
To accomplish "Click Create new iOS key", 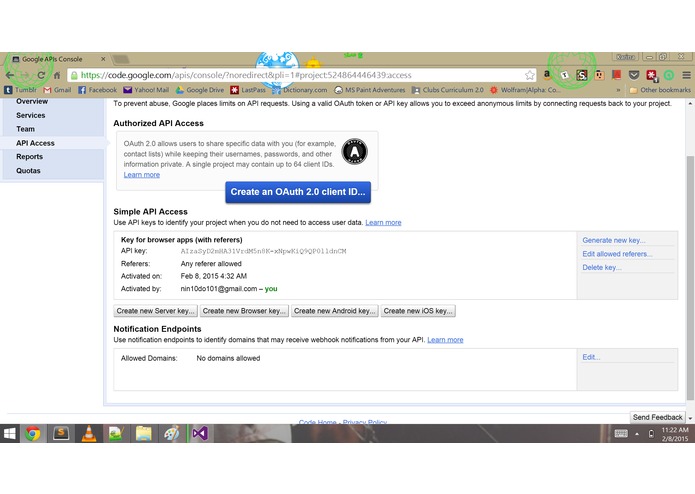I will point(418,311).
